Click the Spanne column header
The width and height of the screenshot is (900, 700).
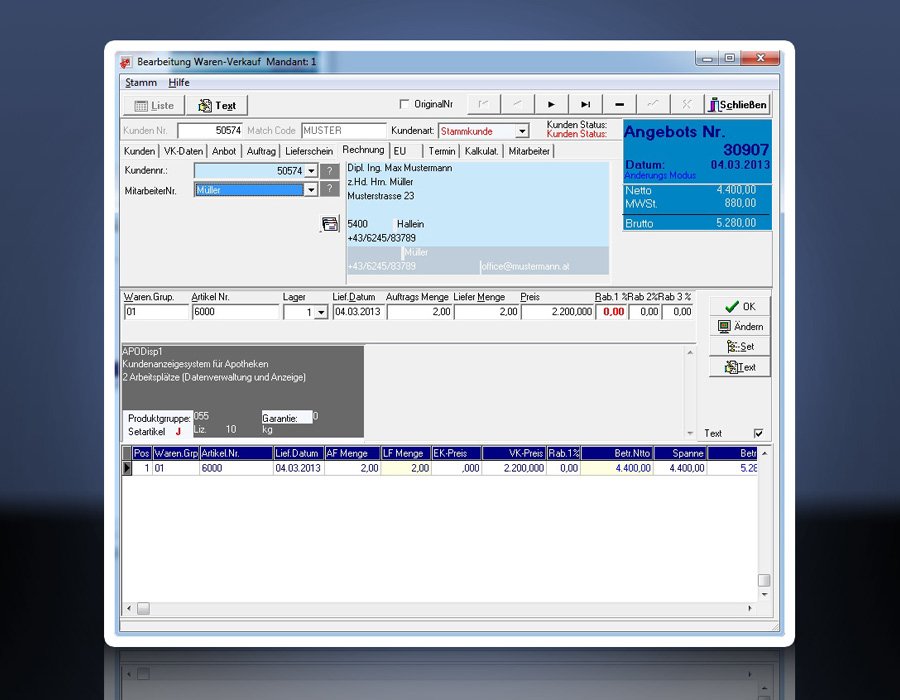tap(680, 453)
